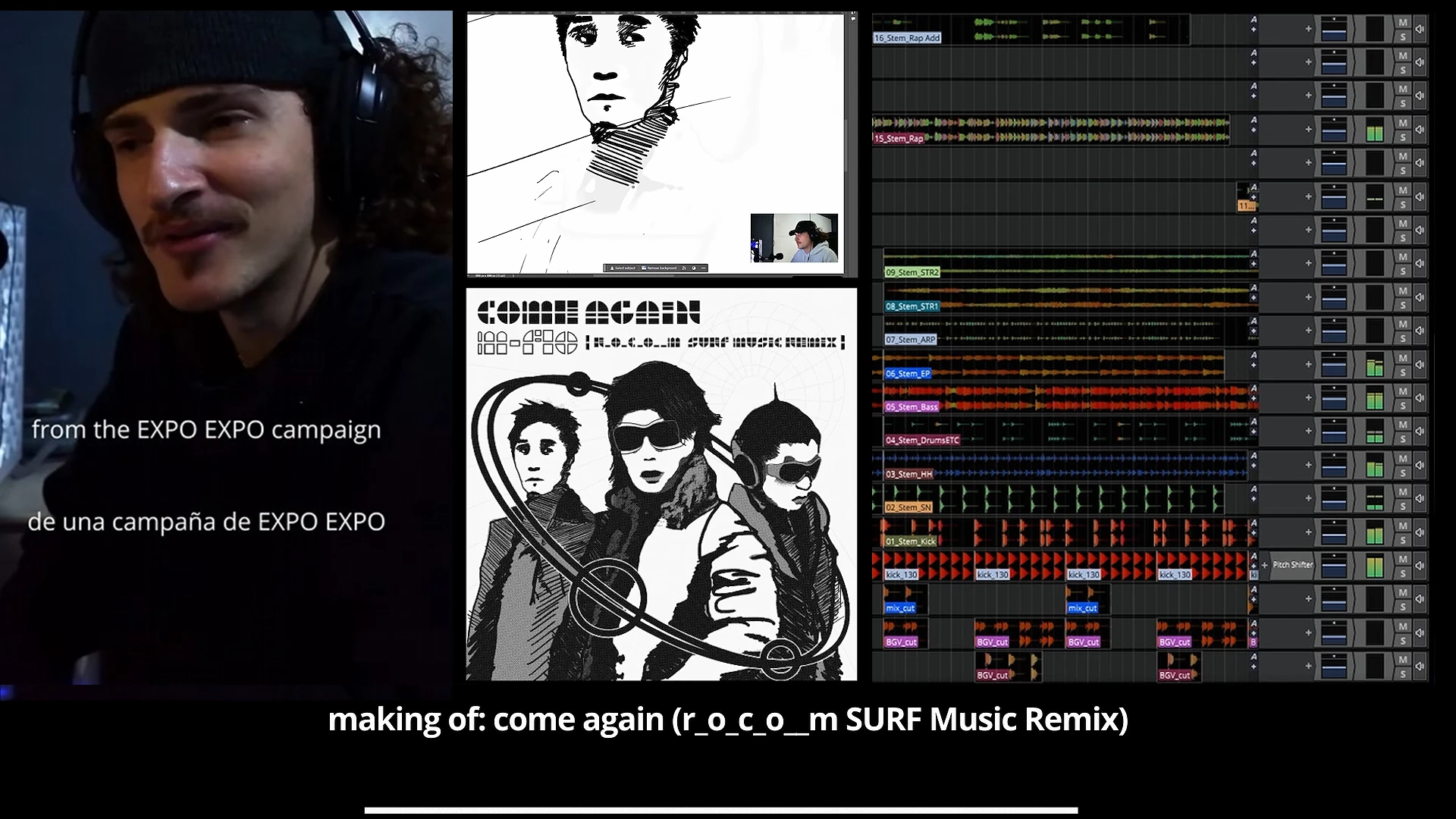Click speaker icon on 05_Stem_Bass track
Viewport: 1456px width, 819px height.
1420,398
